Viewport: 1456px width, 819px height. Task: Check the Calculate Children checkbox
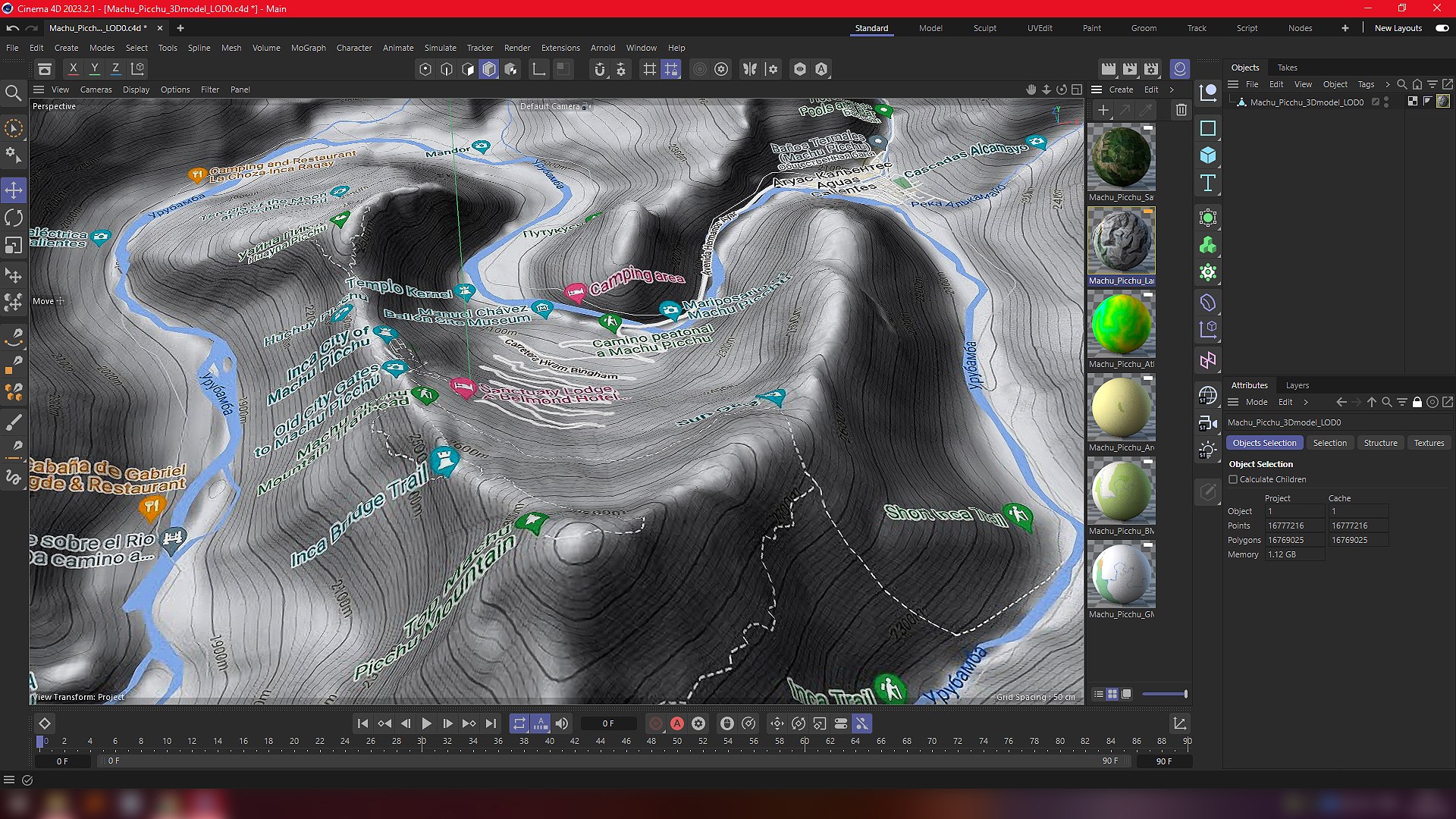pos(1233,479)
